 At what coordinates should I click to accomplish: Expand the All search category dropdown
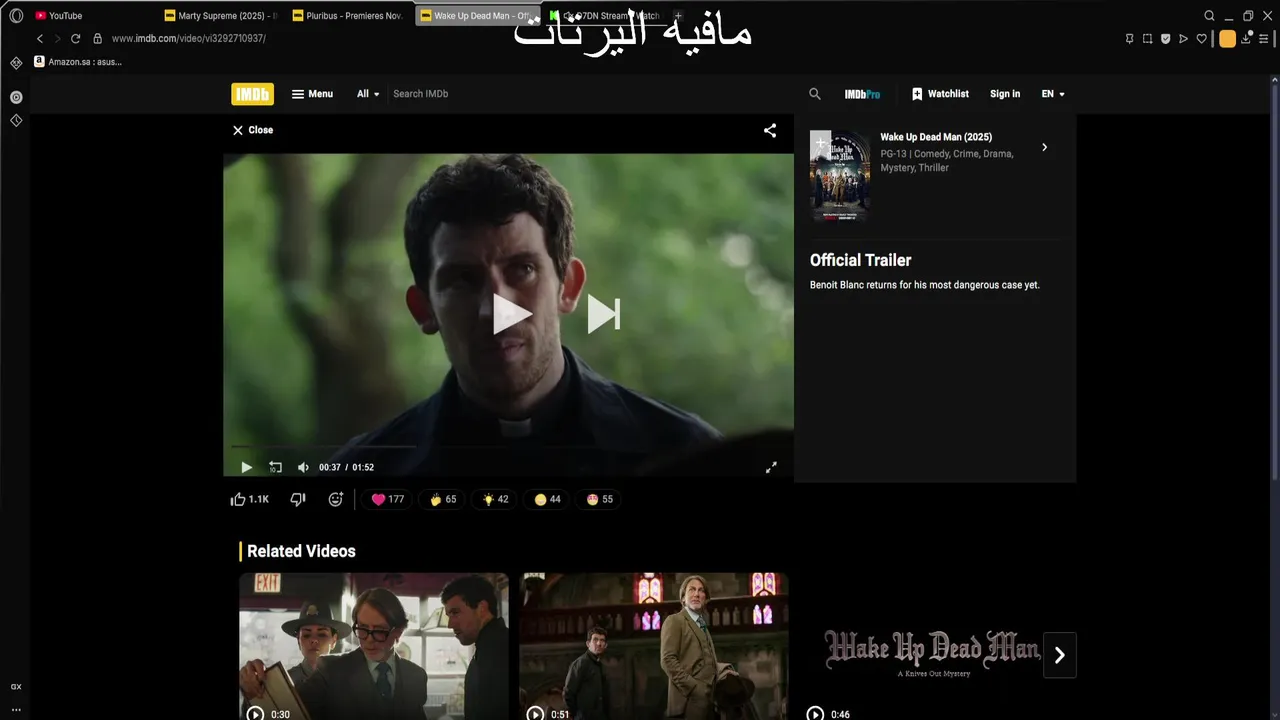pos(368,94)
